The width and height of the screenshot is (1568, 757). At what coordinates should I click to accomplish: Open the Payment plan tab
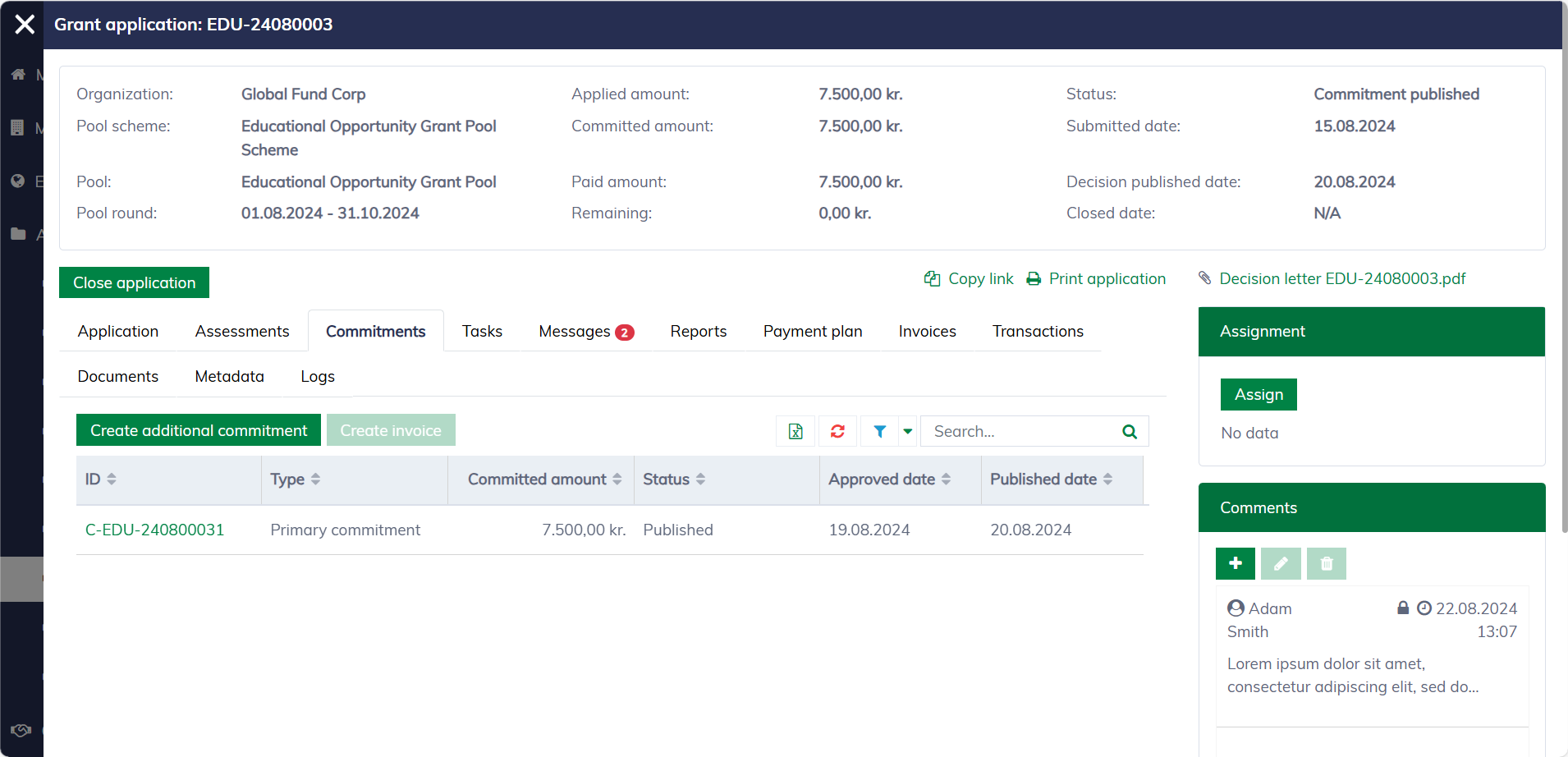(x=812, y=332)
